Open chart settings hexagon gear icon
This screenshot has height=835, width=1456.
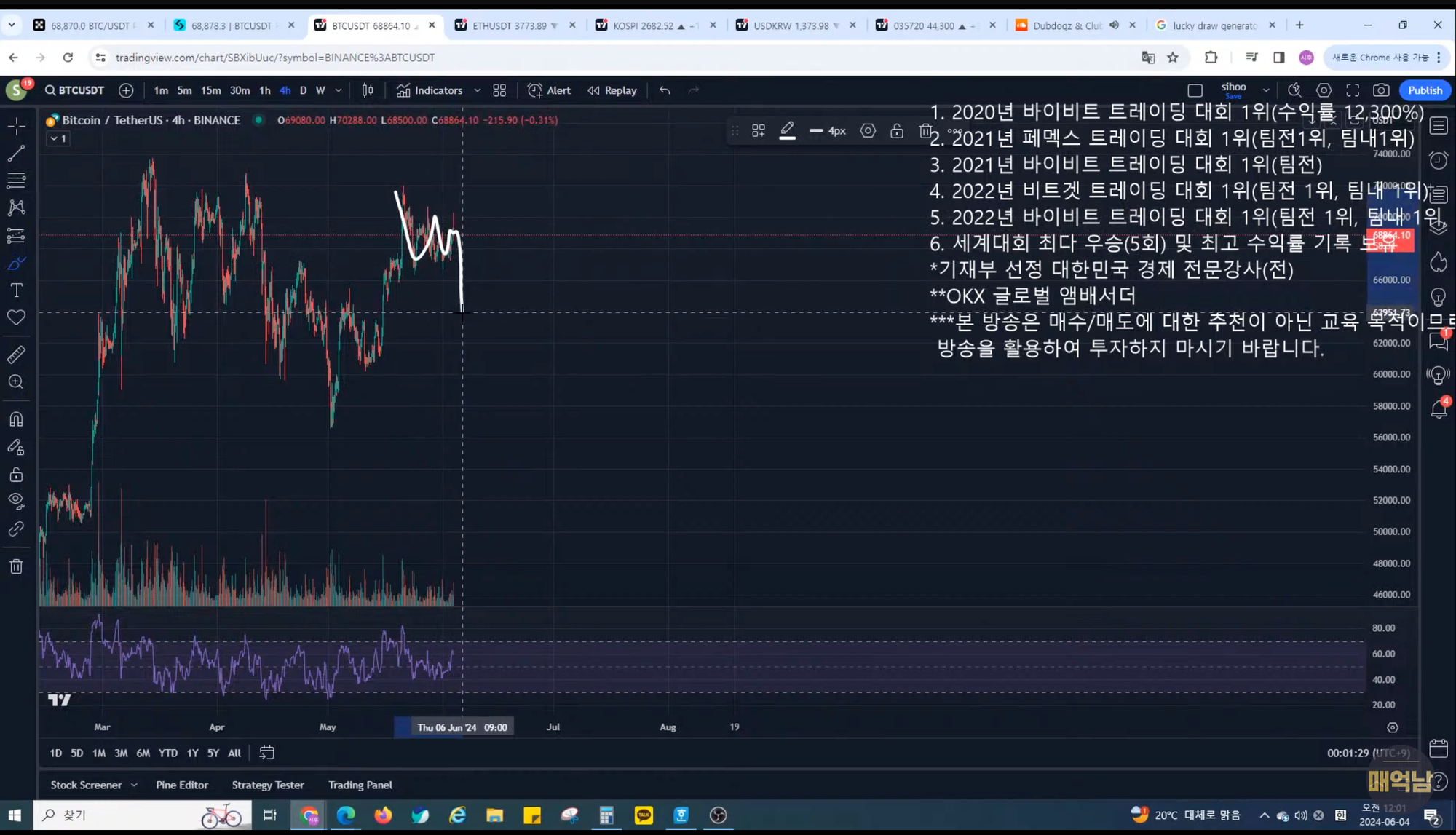click(1324, 90)
